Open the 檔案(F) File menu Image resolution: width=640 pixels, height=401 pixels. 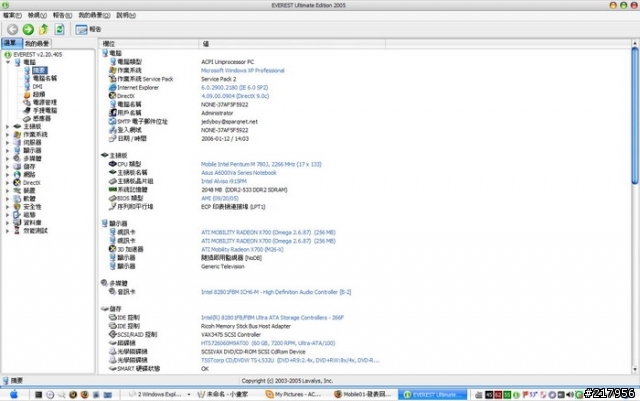12,15
